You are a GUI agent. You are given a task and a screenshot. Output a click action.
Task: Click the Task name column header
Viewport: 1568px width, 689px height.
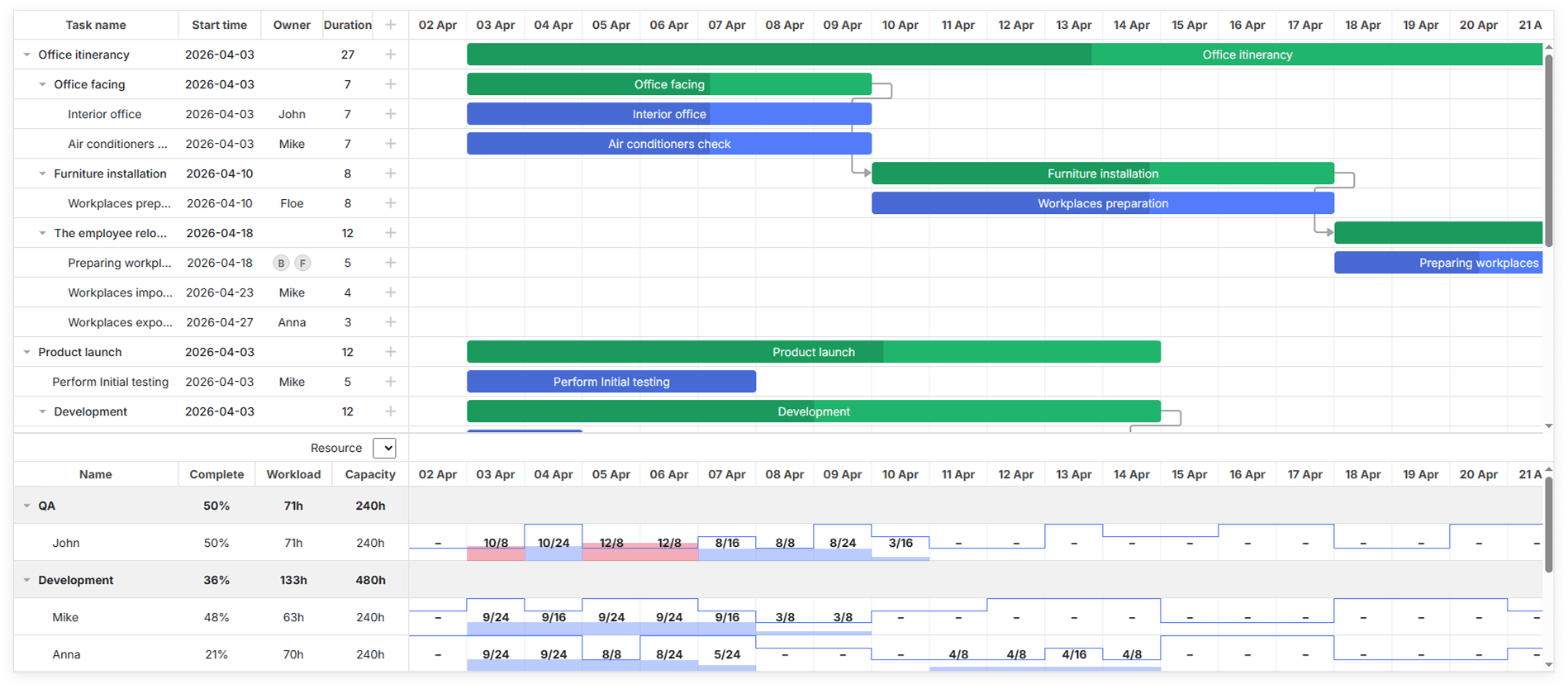[96, 25]
